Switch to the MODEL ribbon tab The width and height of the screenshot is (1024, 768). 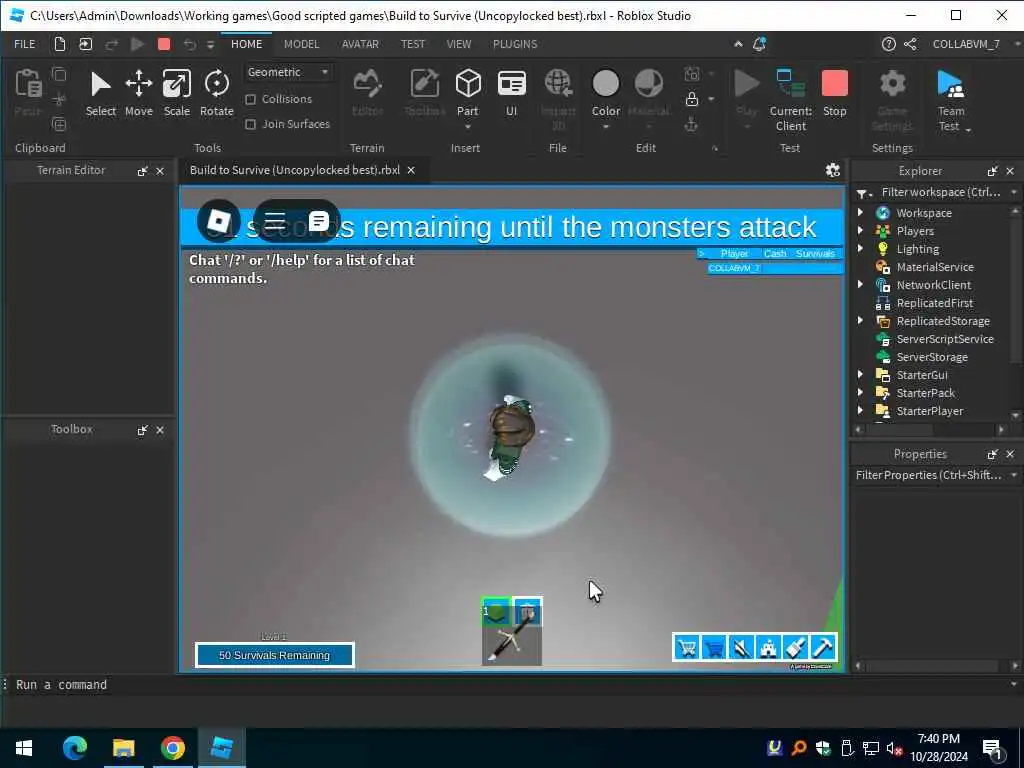click(301, 44)
